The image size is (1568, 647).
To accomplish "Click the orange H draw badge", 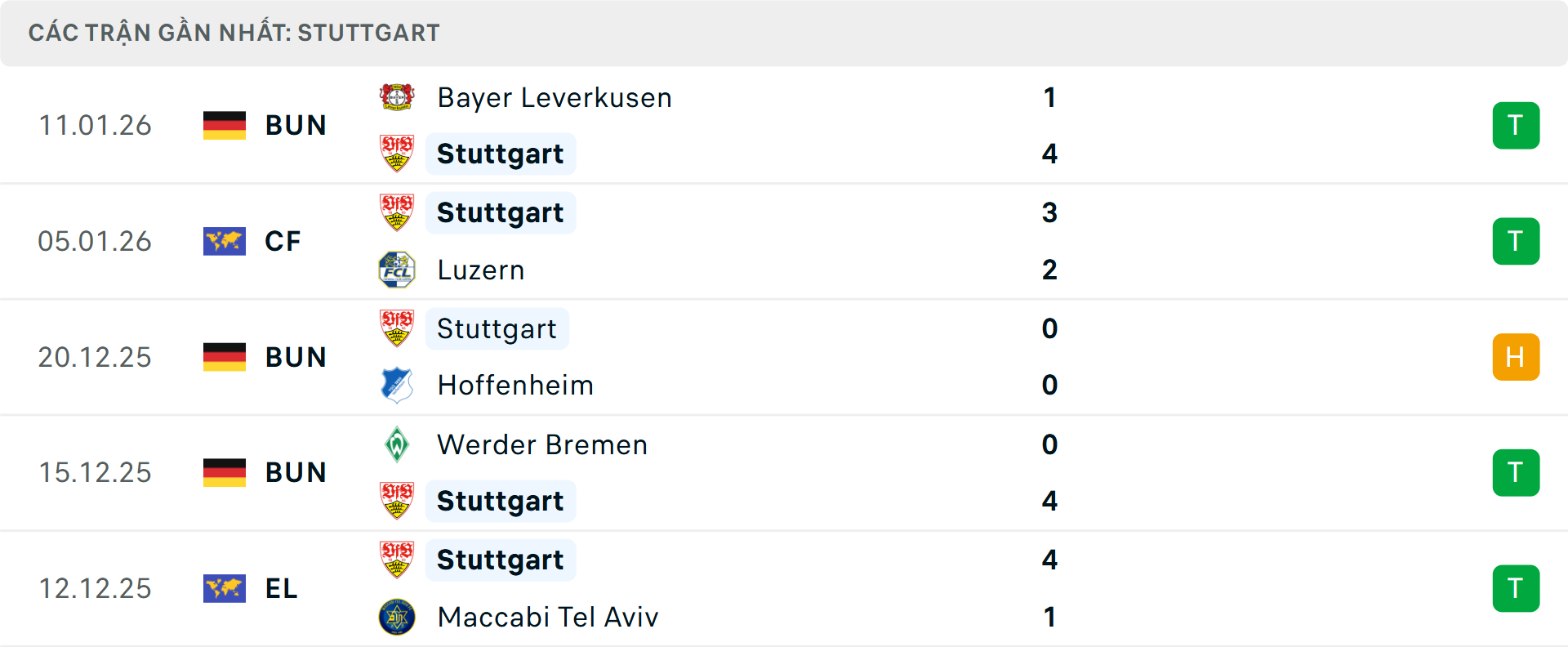I will coord(1516,357).
